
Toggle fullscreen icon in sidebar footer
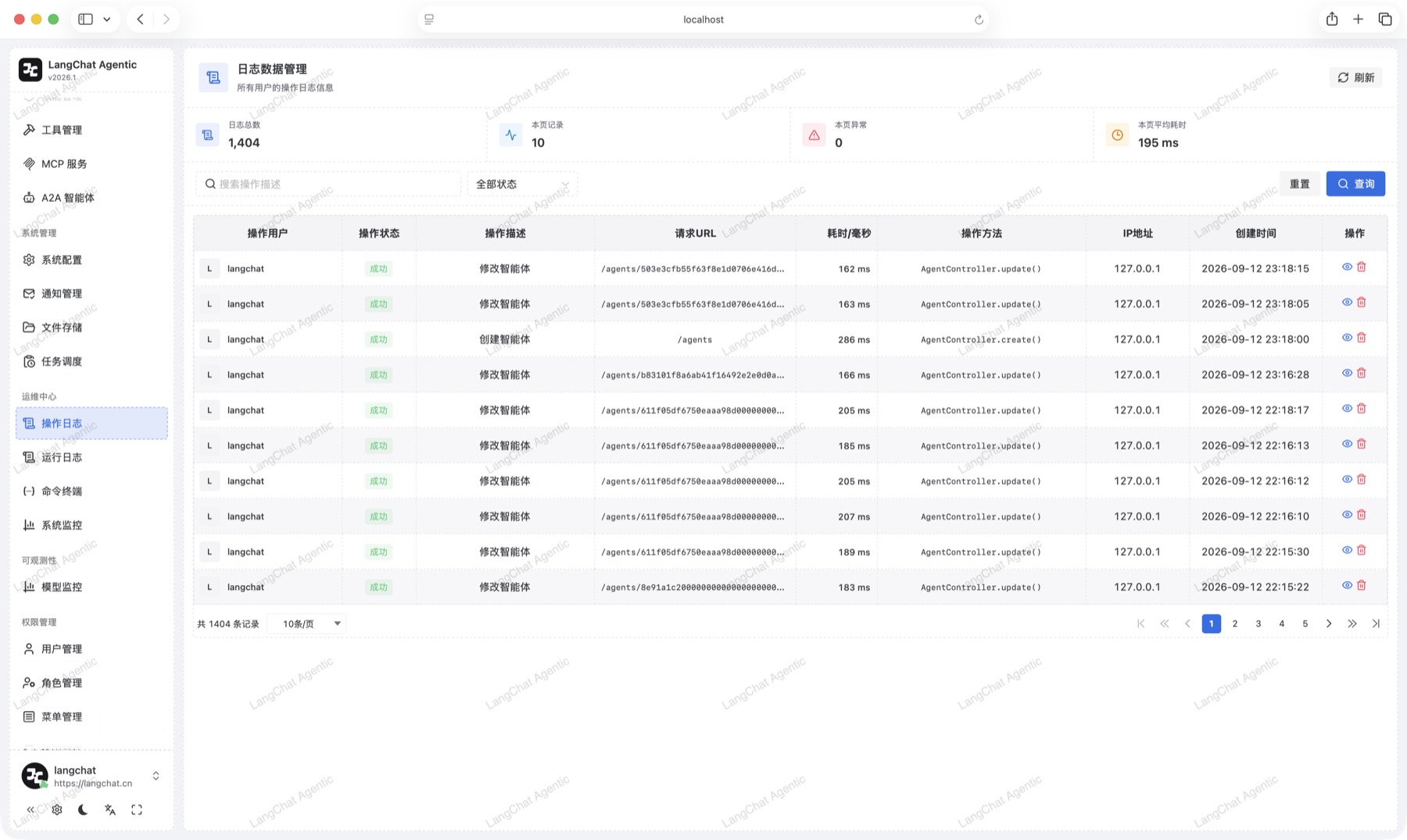(x=137, y=810)
